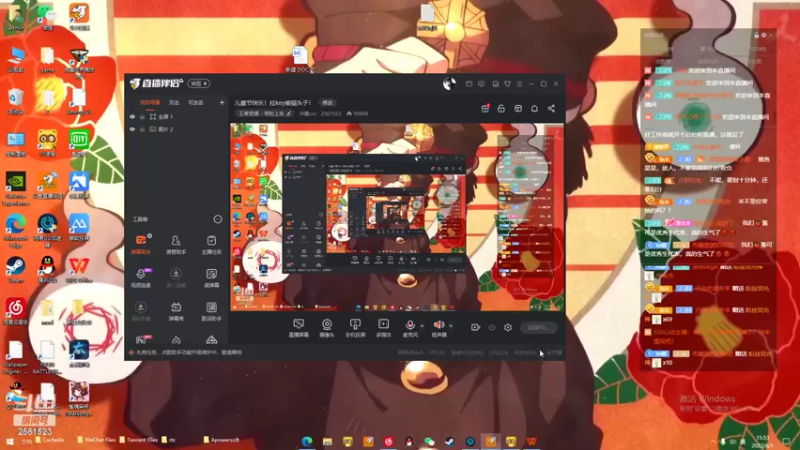
Task: Open the Edge icon on the taskbar
Action: point(307,441)
